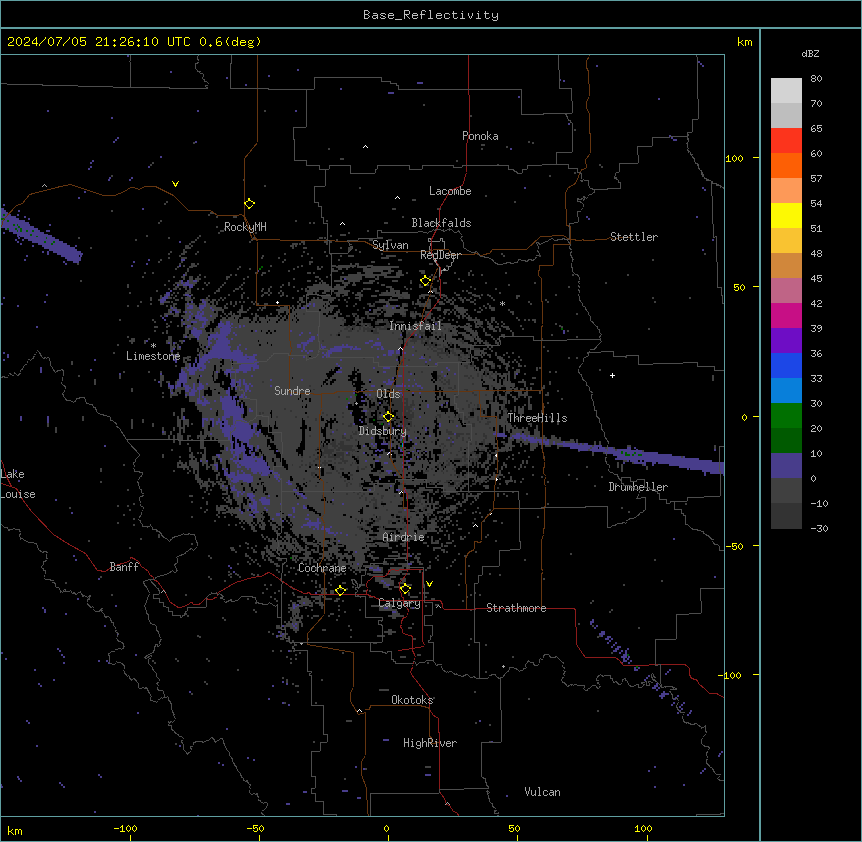862x842 pixels.
Task: Select the HighRiver label
Action: point(430,743)
